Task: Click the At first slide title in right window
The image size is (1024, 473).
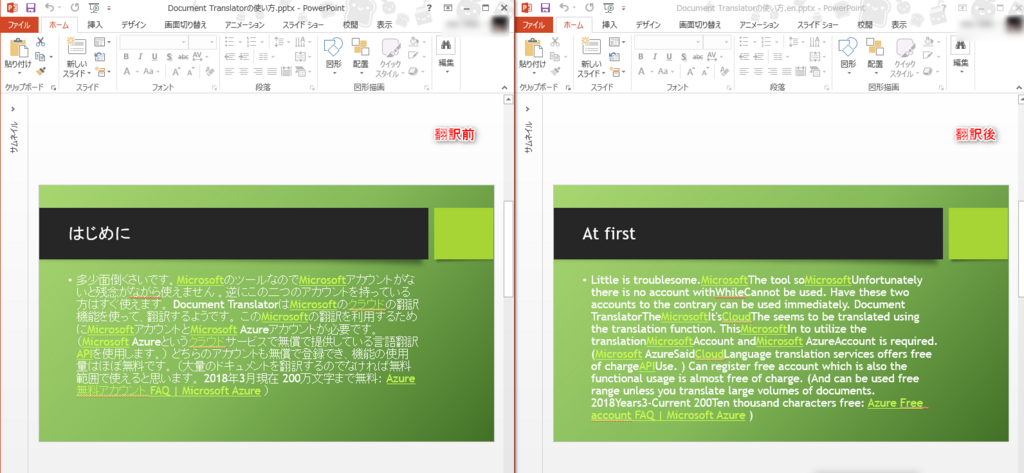Action: (609, 233)
